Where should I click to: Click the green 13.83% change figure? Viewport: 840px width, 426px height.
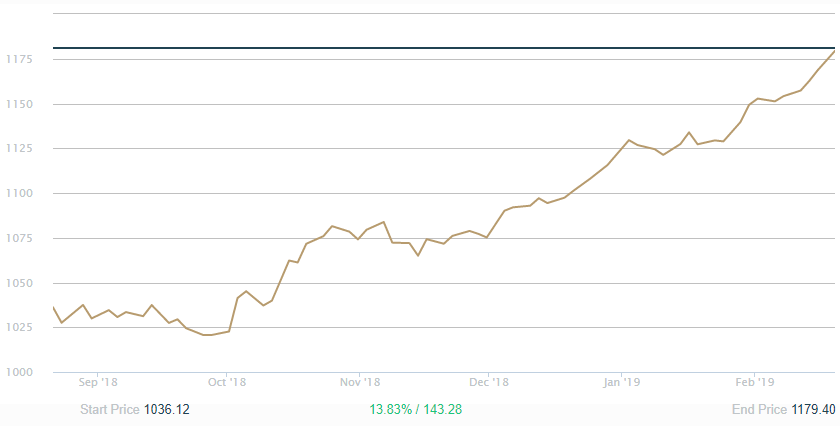click(x=390, y=409)
